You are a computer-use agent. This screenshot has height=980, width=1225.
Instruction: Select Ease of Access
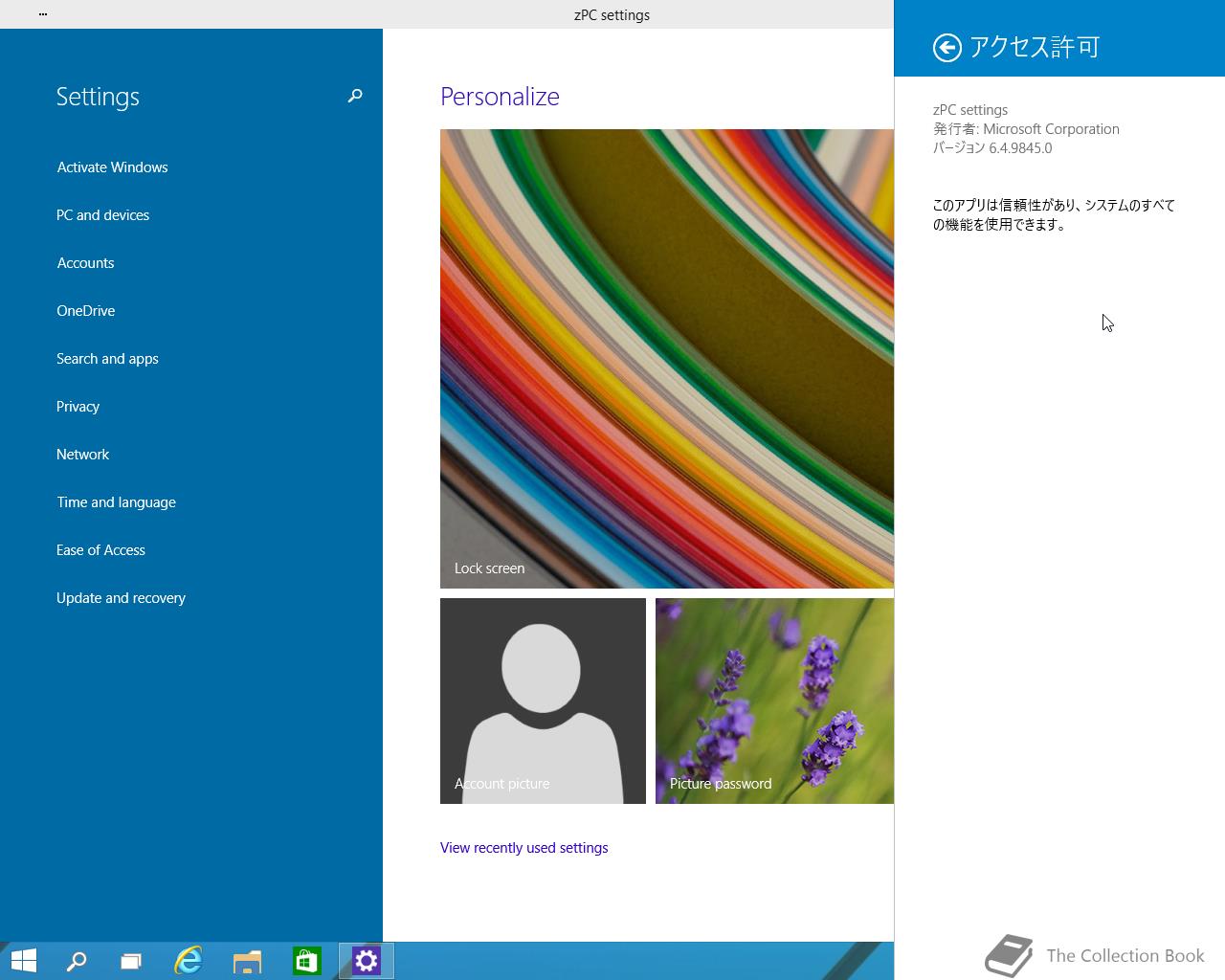(100, 550)
